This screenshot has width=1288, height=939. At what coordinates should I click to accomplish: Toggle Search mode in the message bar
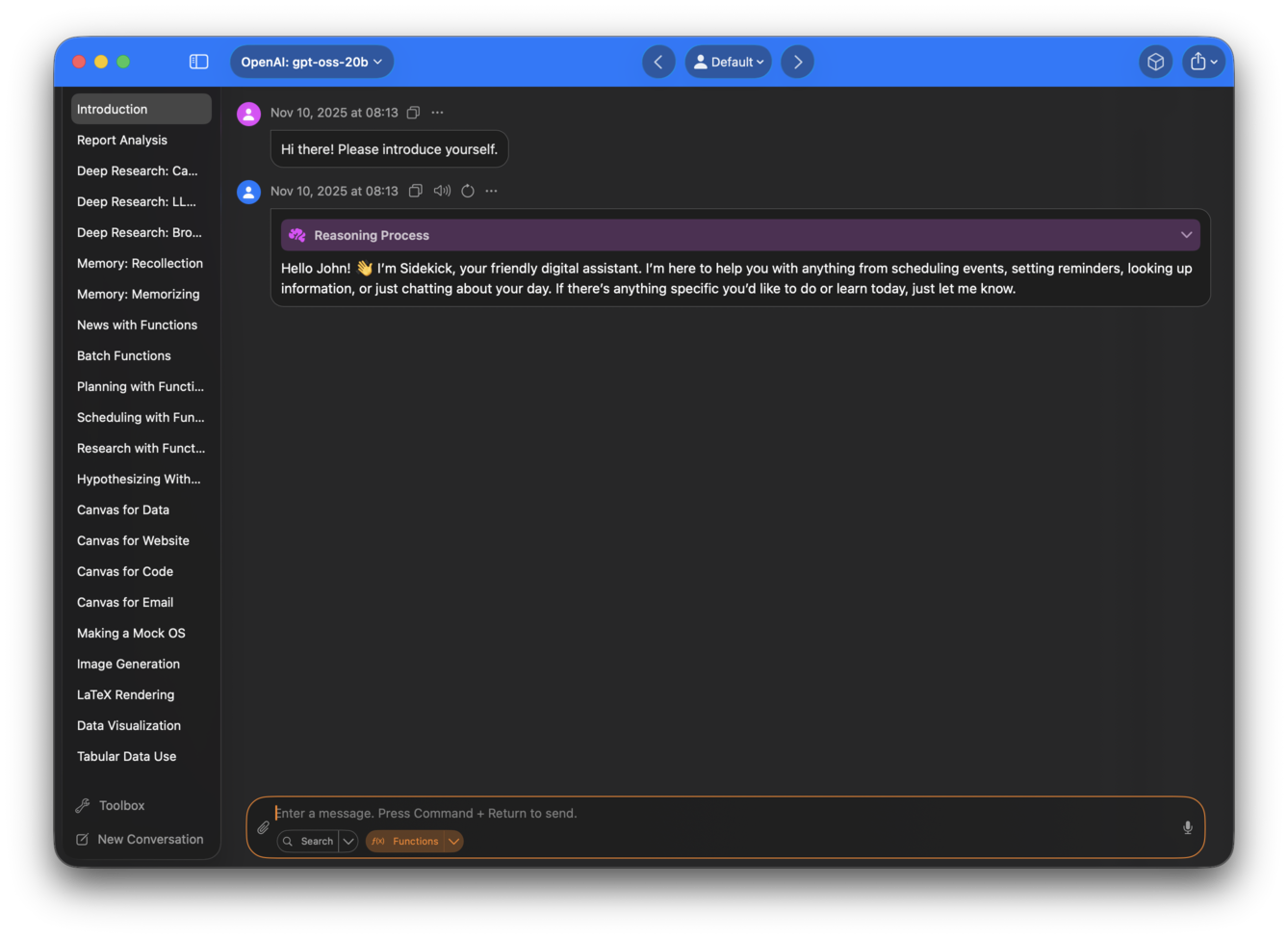click(310, 841)
